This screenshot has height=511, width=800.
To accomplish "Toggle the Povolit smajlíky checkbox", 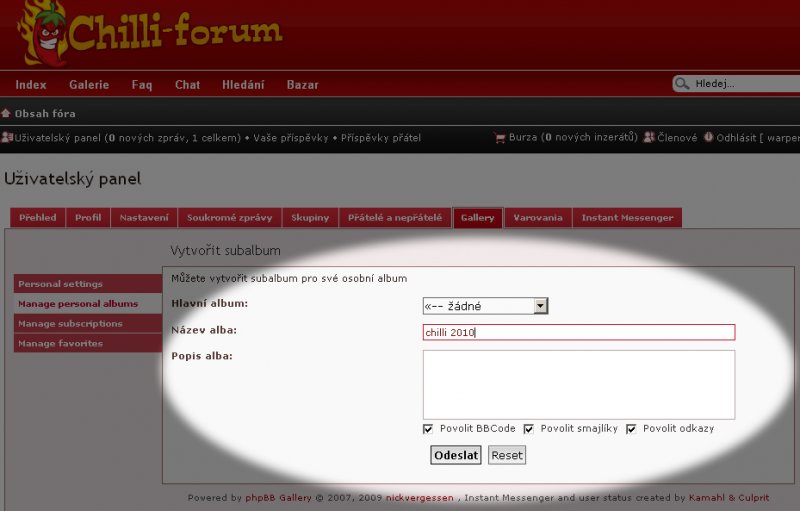I will click(x=529, y=429).
